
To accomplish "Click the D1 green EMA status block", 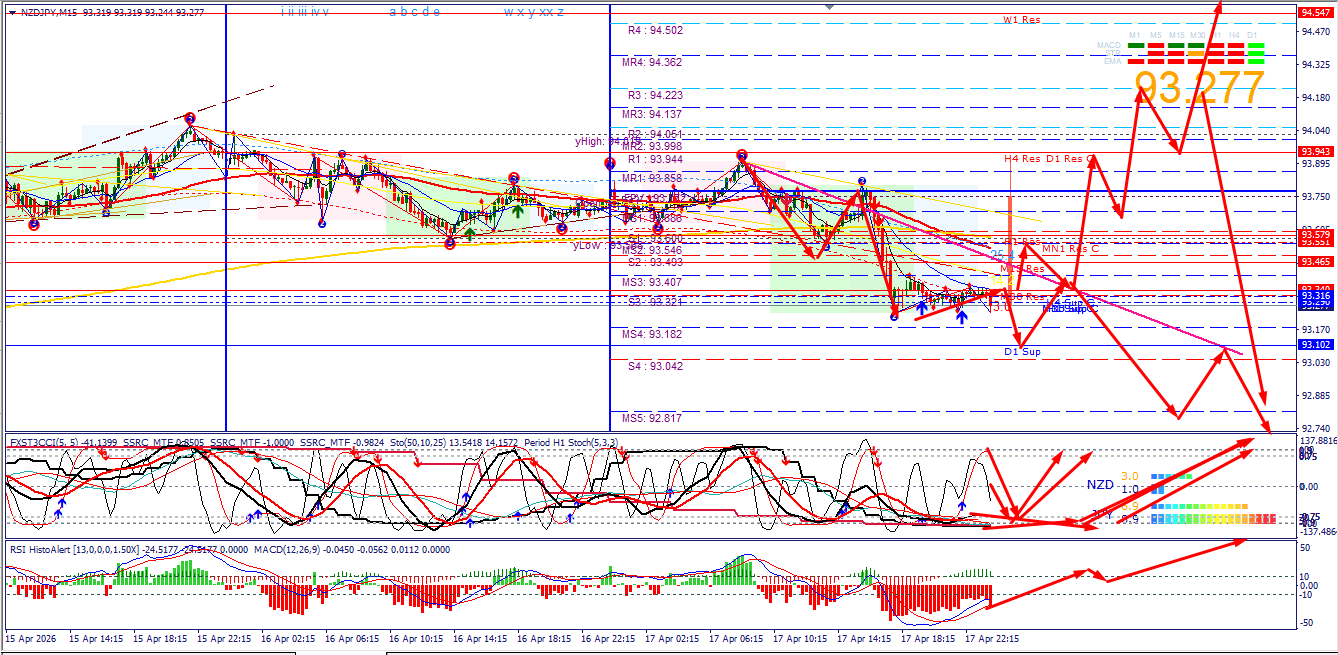I will (x=1256, y=61).
